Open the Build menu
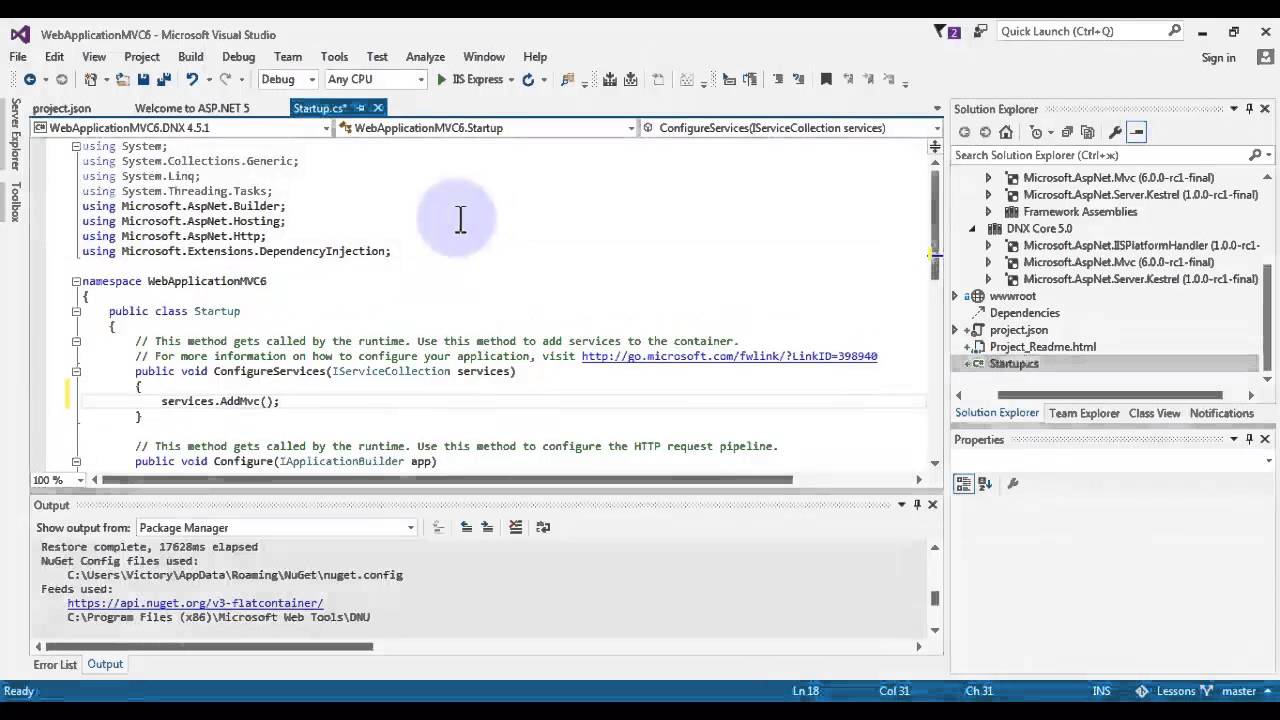1280x720 pixels. click(x=190, y=57)
